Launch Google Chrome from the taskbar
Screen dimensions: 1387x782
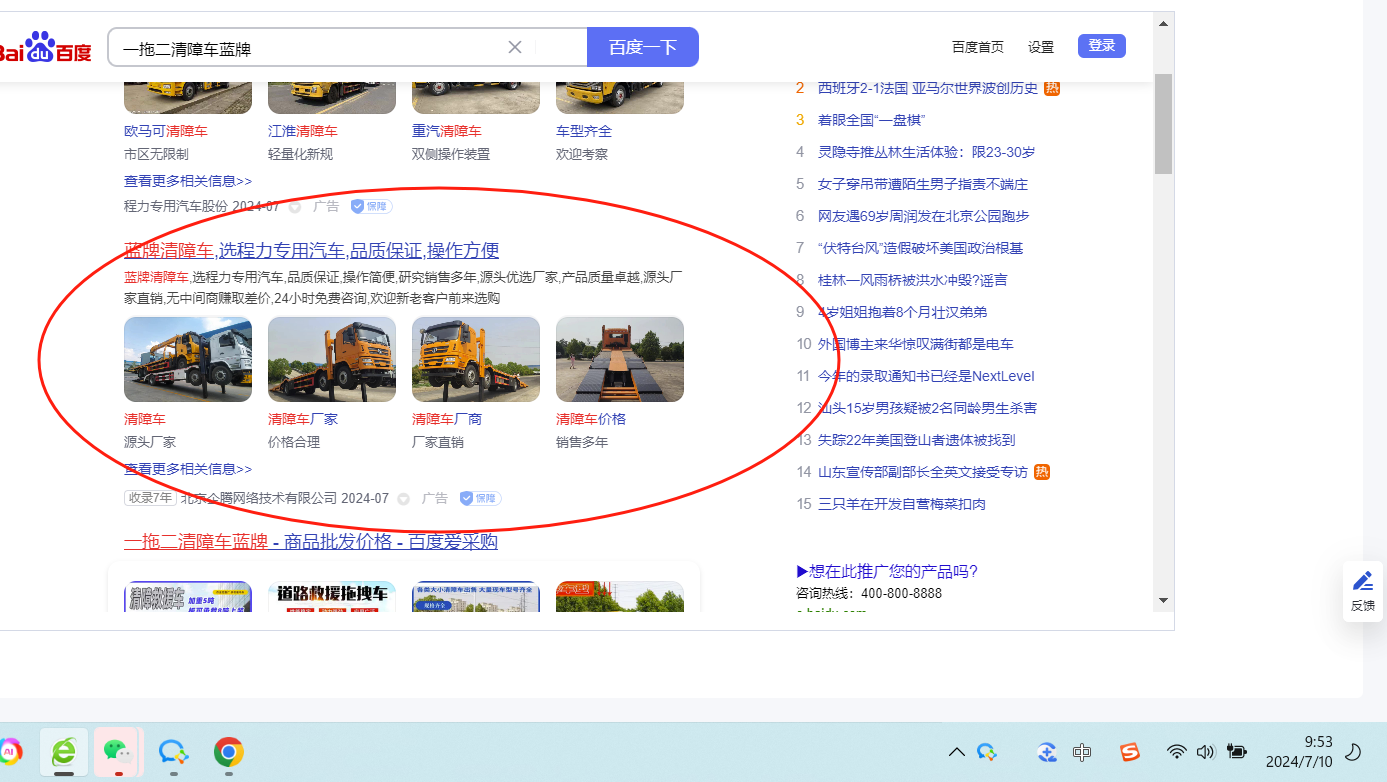tap(229, 752)
